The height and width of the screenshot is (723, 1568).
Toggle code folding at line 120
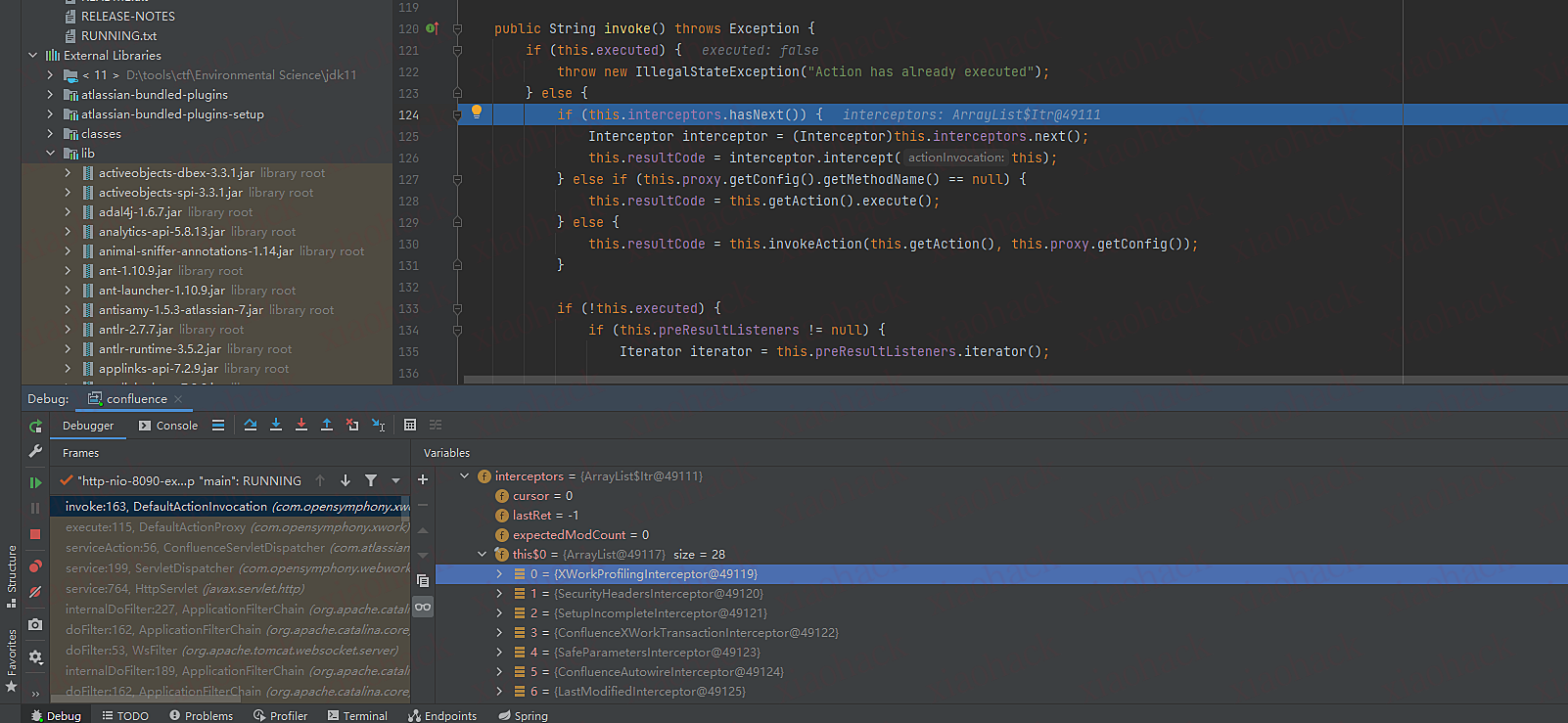point(457,28)
